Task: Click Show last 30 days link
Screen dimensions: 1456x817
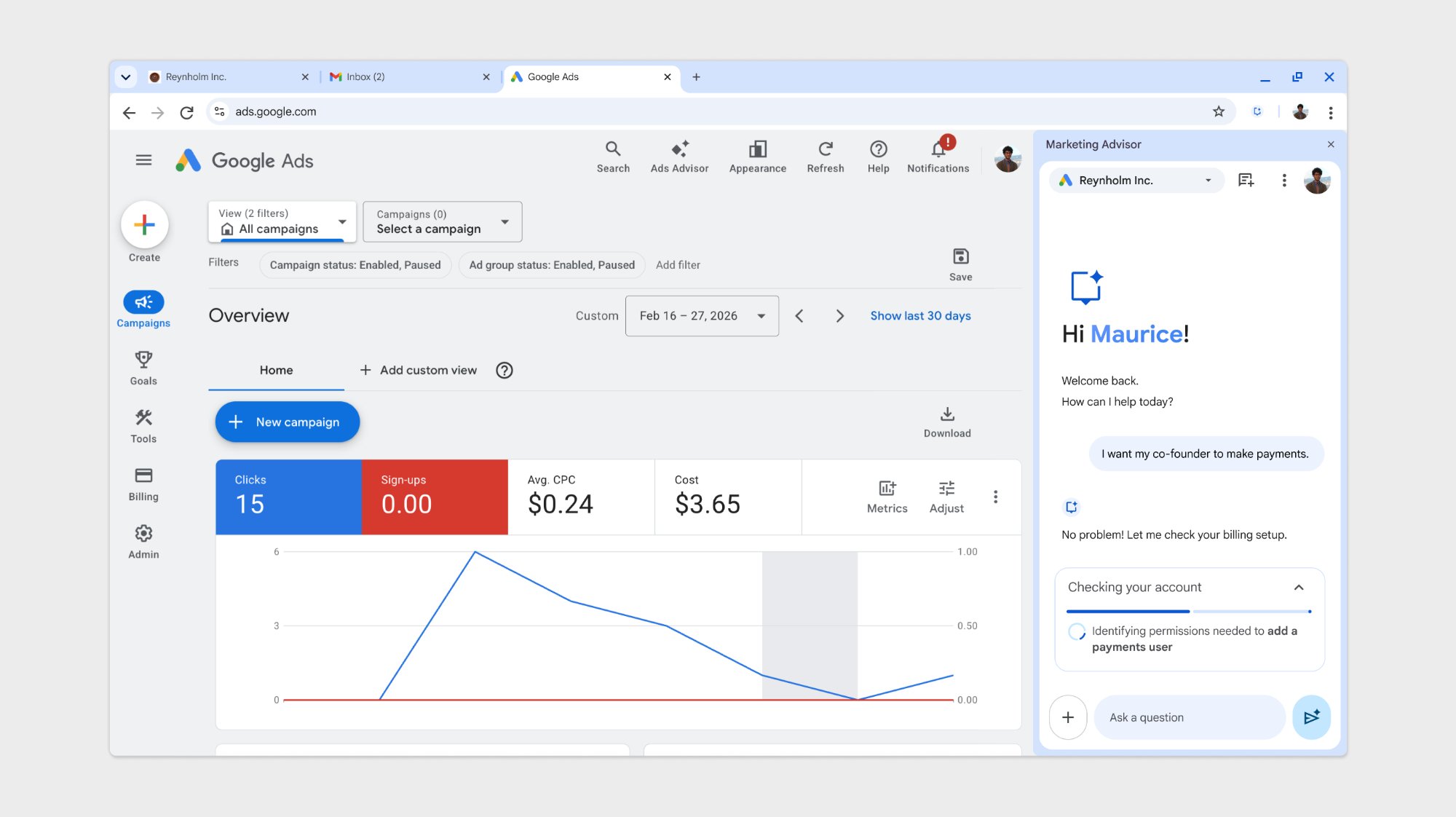Action: pos(919,315)
